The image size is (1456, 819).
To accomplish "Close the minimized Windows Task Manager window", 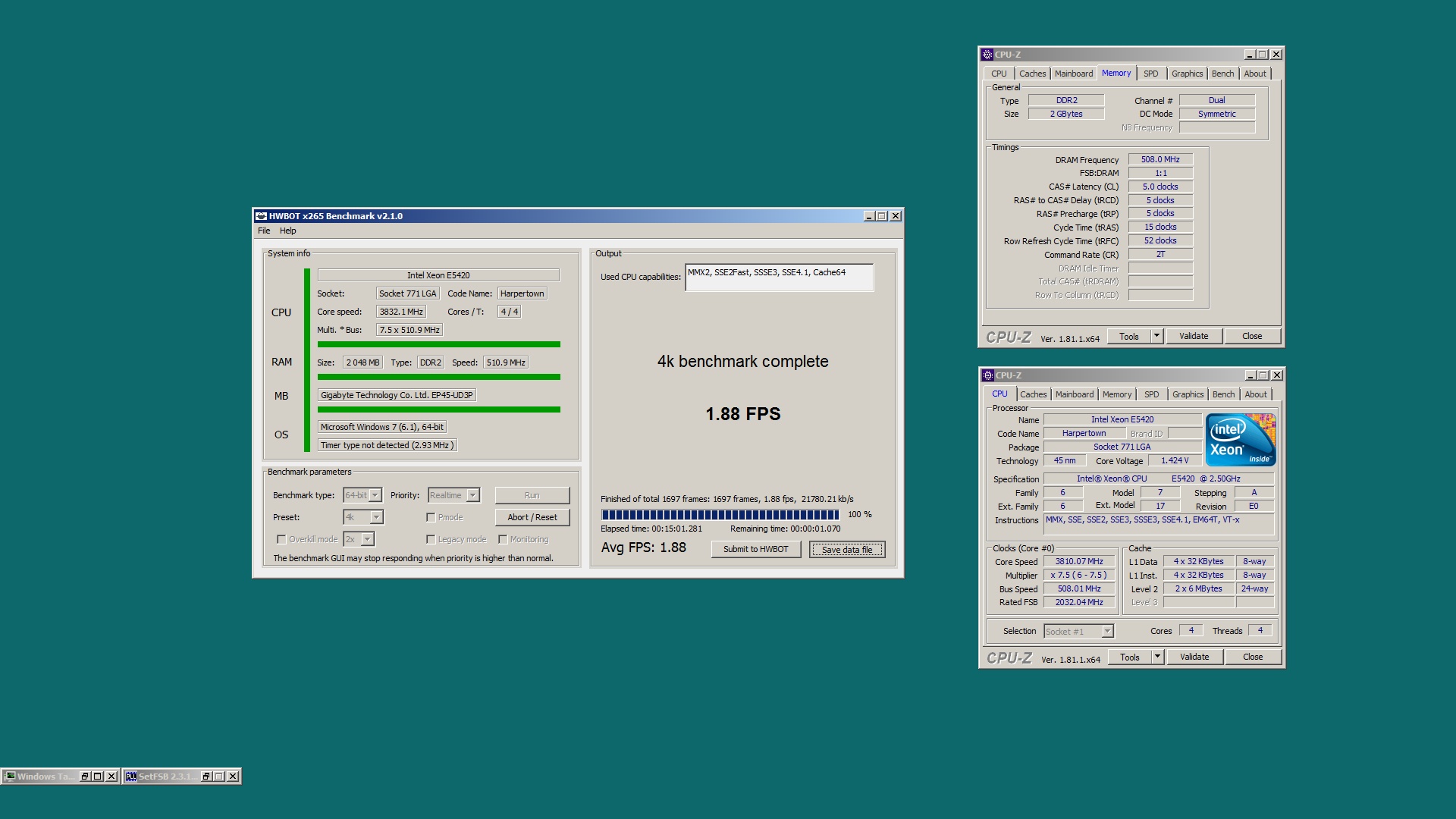I will click(111, 777).
